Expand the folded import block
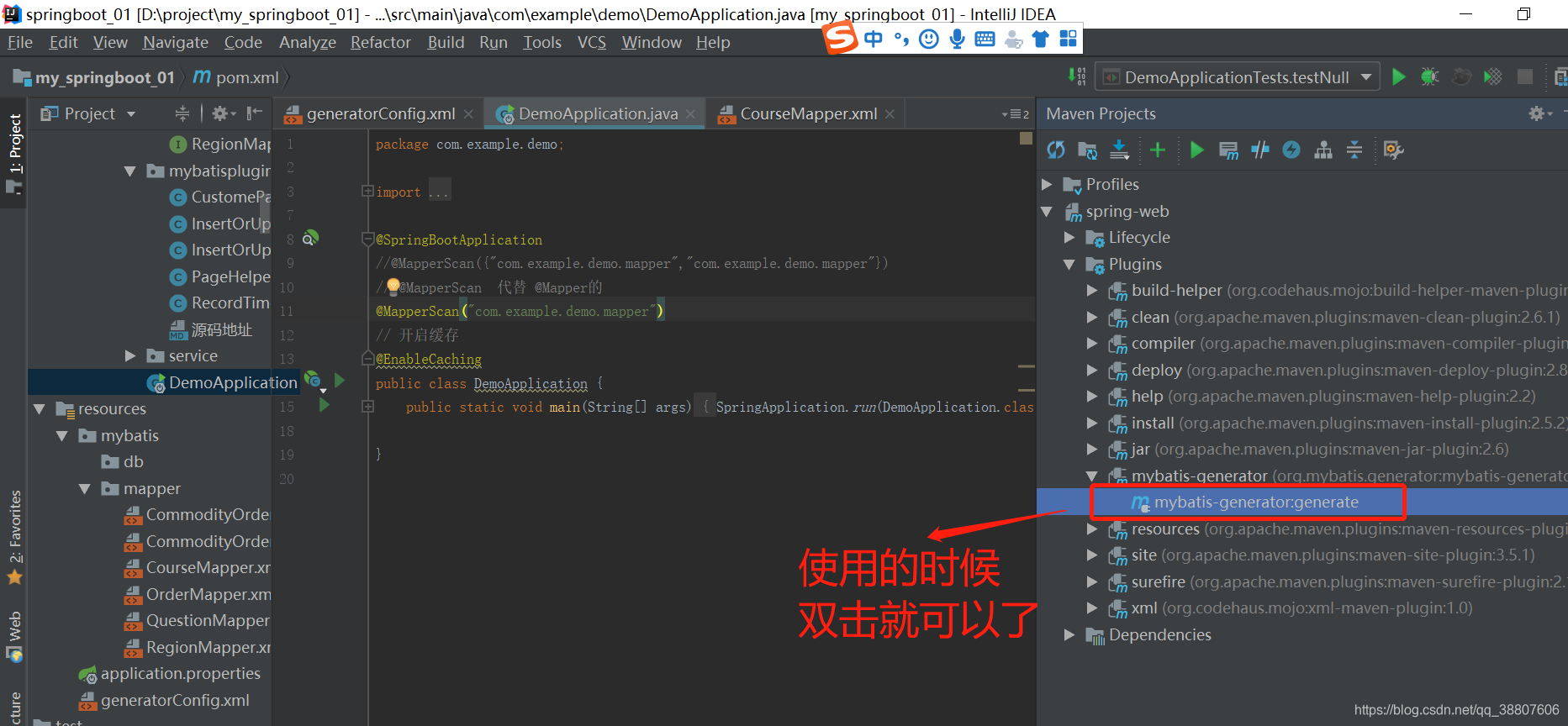The width and height of the screenshot is (1568, 726). click(367, 191)
